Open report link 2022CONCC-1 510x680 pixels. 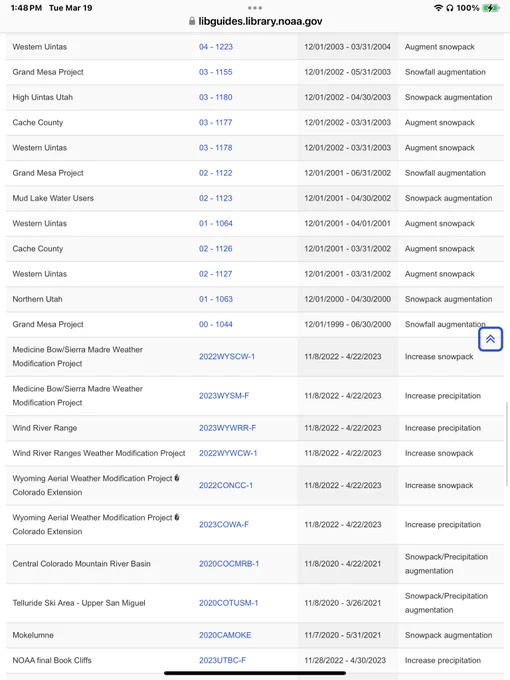point(226,485)
